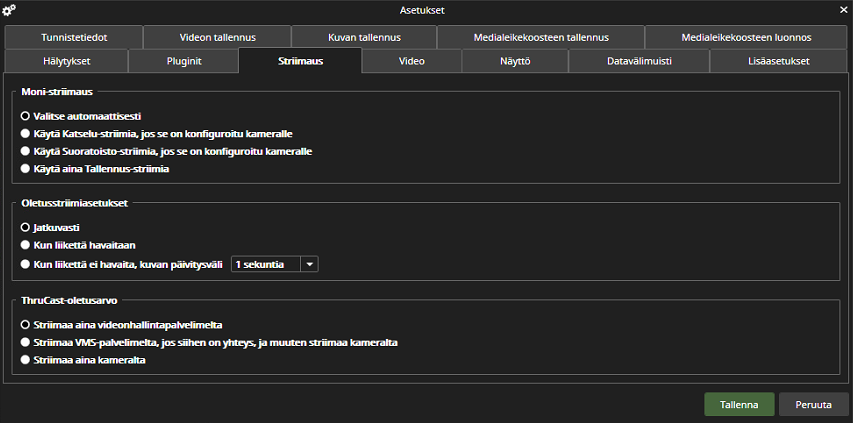Image resolution: width=853 pixels, height=423 pixels.
Task: Open the Pluginit tab
Action: tap(184, 61)
